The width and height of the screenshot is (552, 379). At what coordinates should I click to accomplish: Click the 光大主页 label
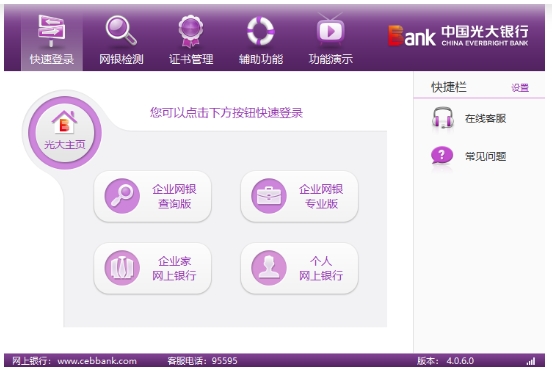[65, 145]
